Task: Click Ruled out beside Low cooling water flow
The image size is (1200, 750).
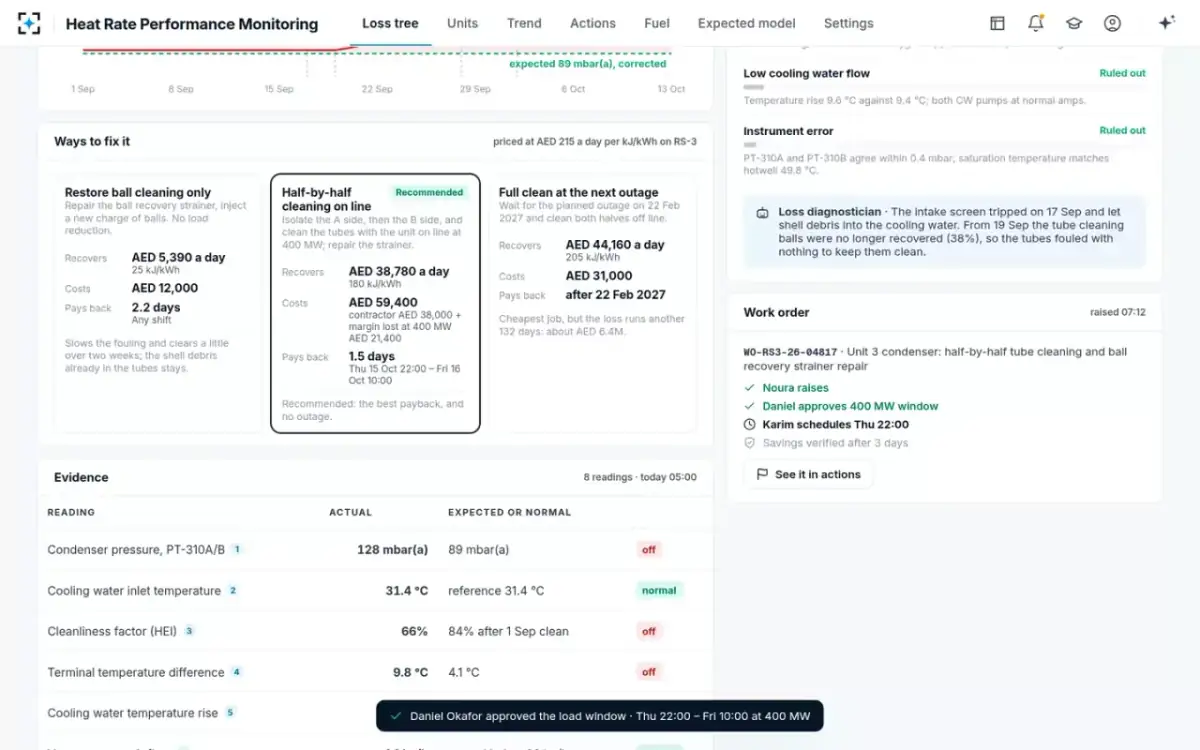Action: coord(1123,73)
